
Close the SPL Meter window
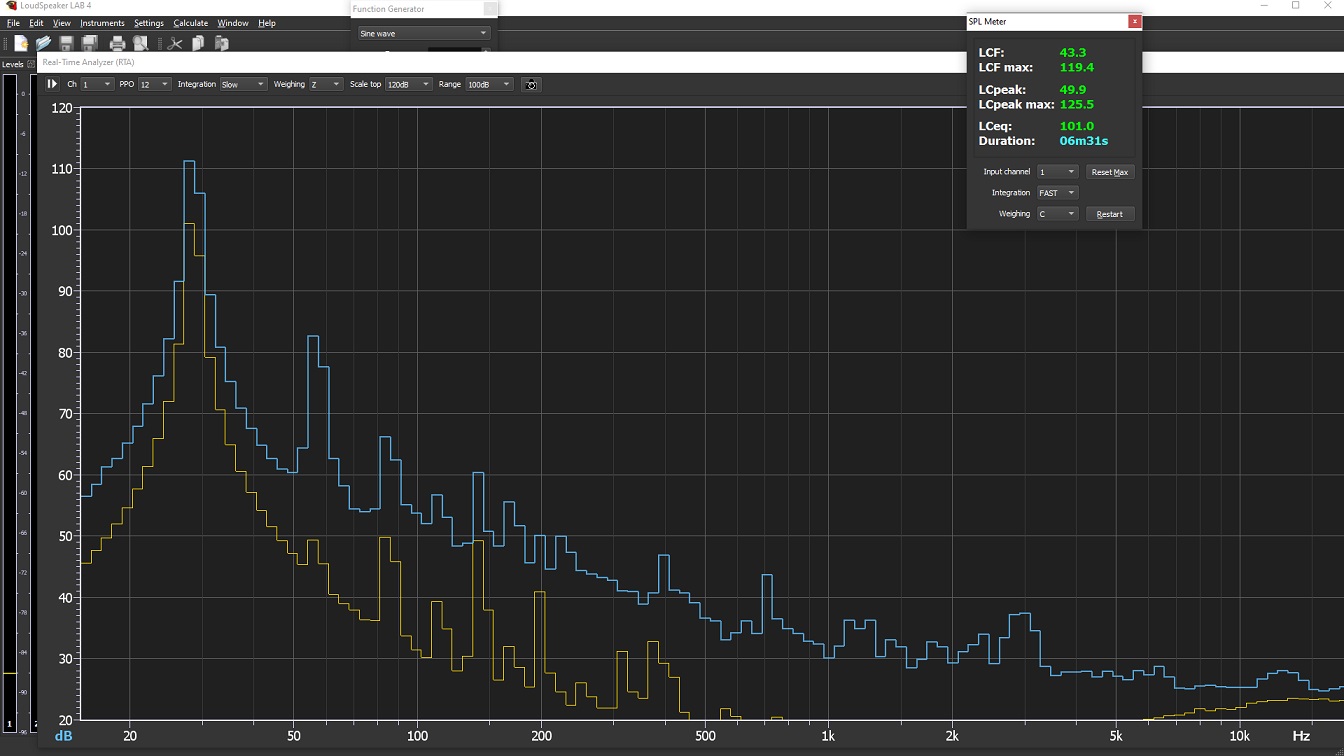click(x=1134, y=21)
